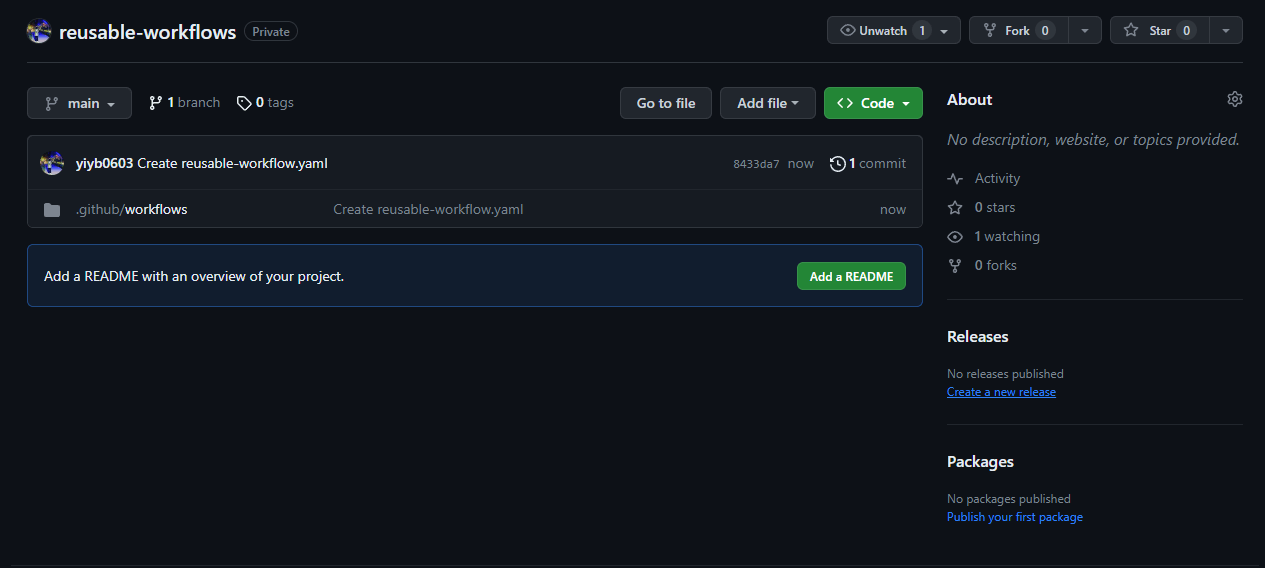Open the main branch selector dropdown

click(x=79, y=103)
